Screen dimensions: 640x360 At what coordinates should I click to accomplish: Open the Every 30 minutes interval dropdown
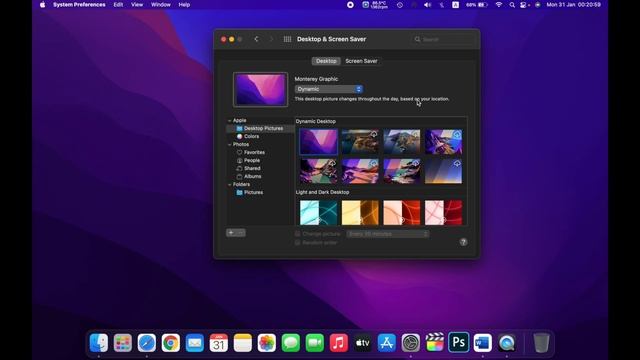(x=388, y=234)
